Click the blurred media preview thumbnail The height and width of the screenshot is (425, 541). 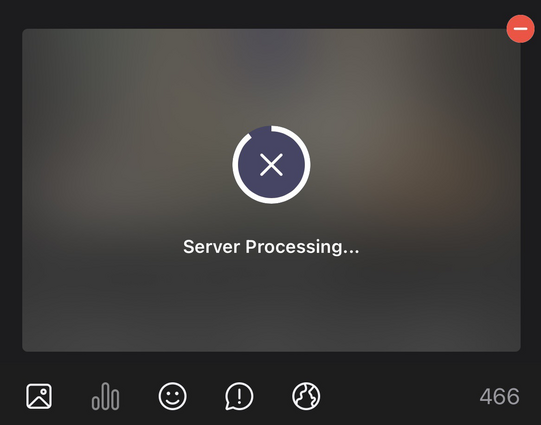(271, 190)
